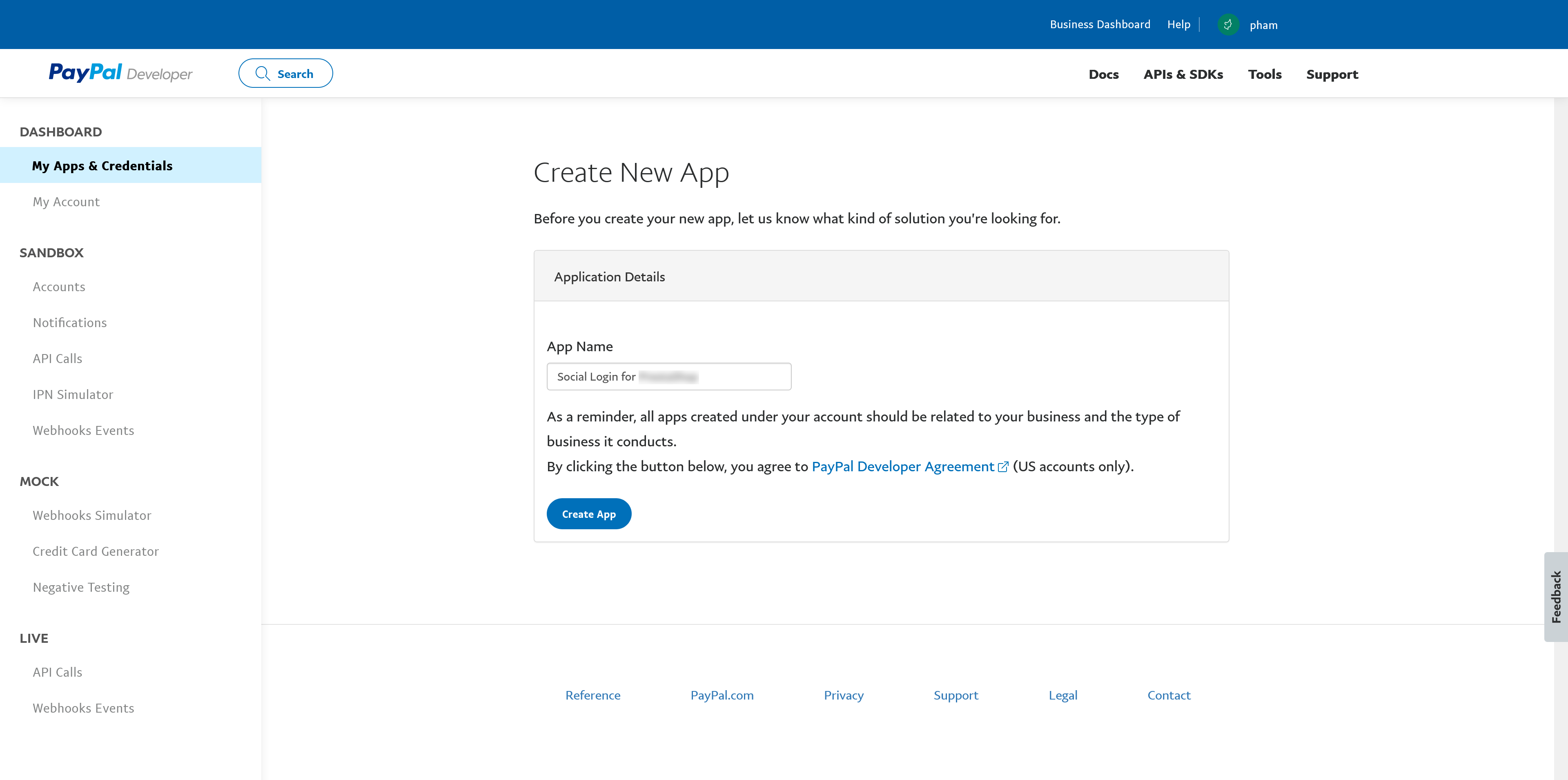The width and height of the screenshot is (1568, 780).
Task: Click the MOCK section heading
Action: pos(40,481)
